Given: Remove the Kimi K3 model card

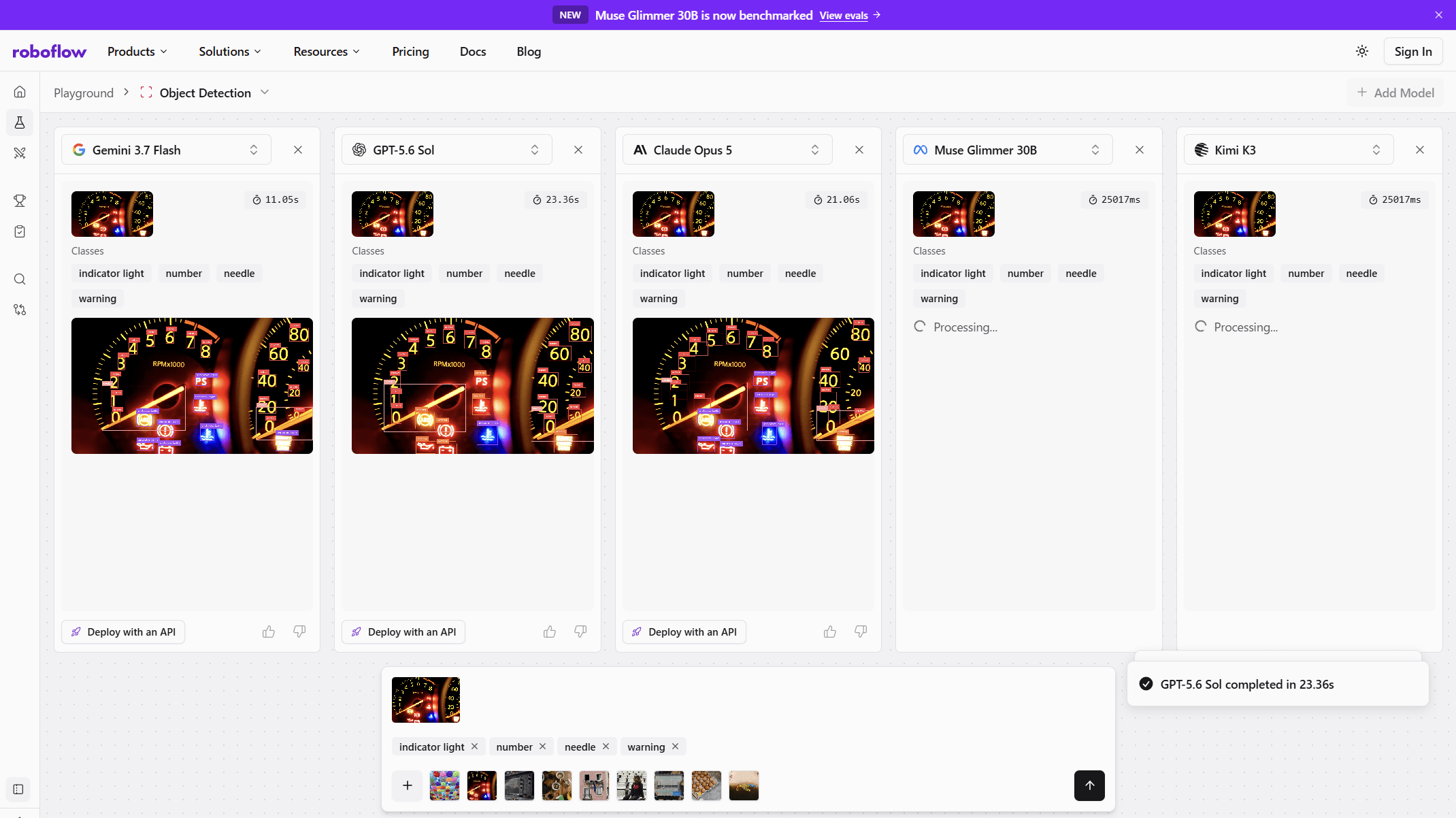Looking at the screenshot, I should pos(1420,150).
